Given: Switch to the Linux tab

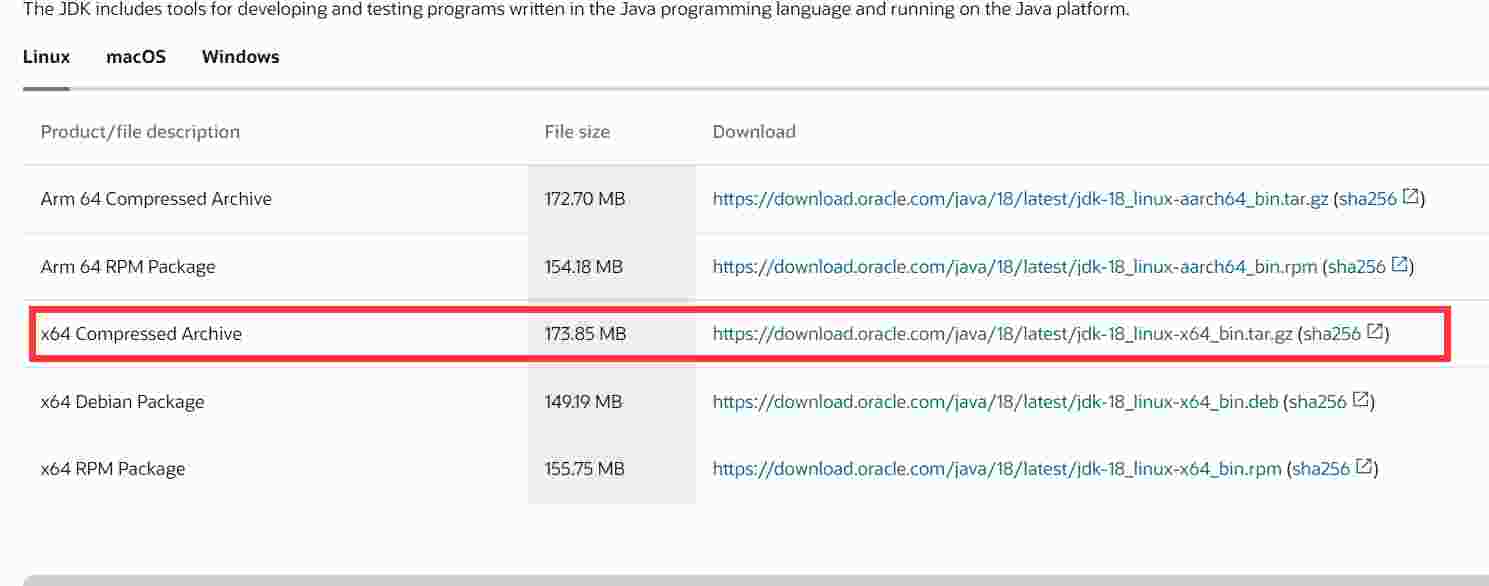Looking at the screenshot, I should pos(46,57).
